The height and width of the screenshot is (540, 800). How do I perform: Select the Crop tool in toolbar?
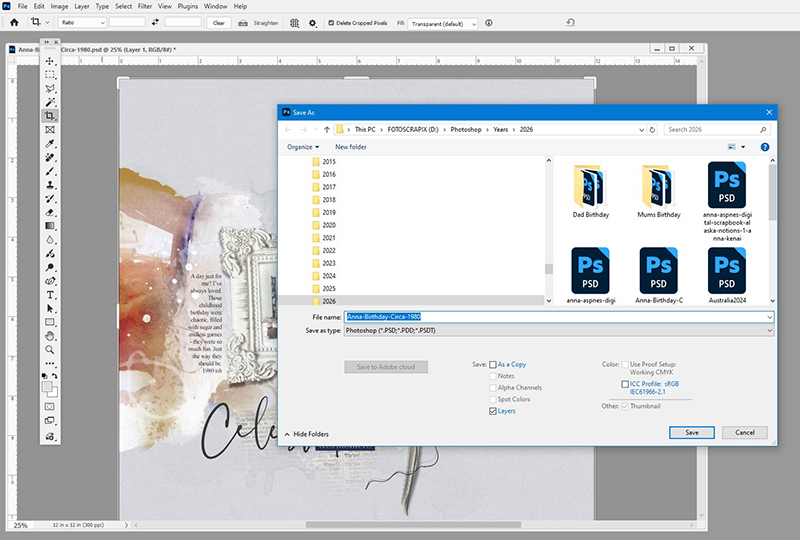[x=49, y=116]
